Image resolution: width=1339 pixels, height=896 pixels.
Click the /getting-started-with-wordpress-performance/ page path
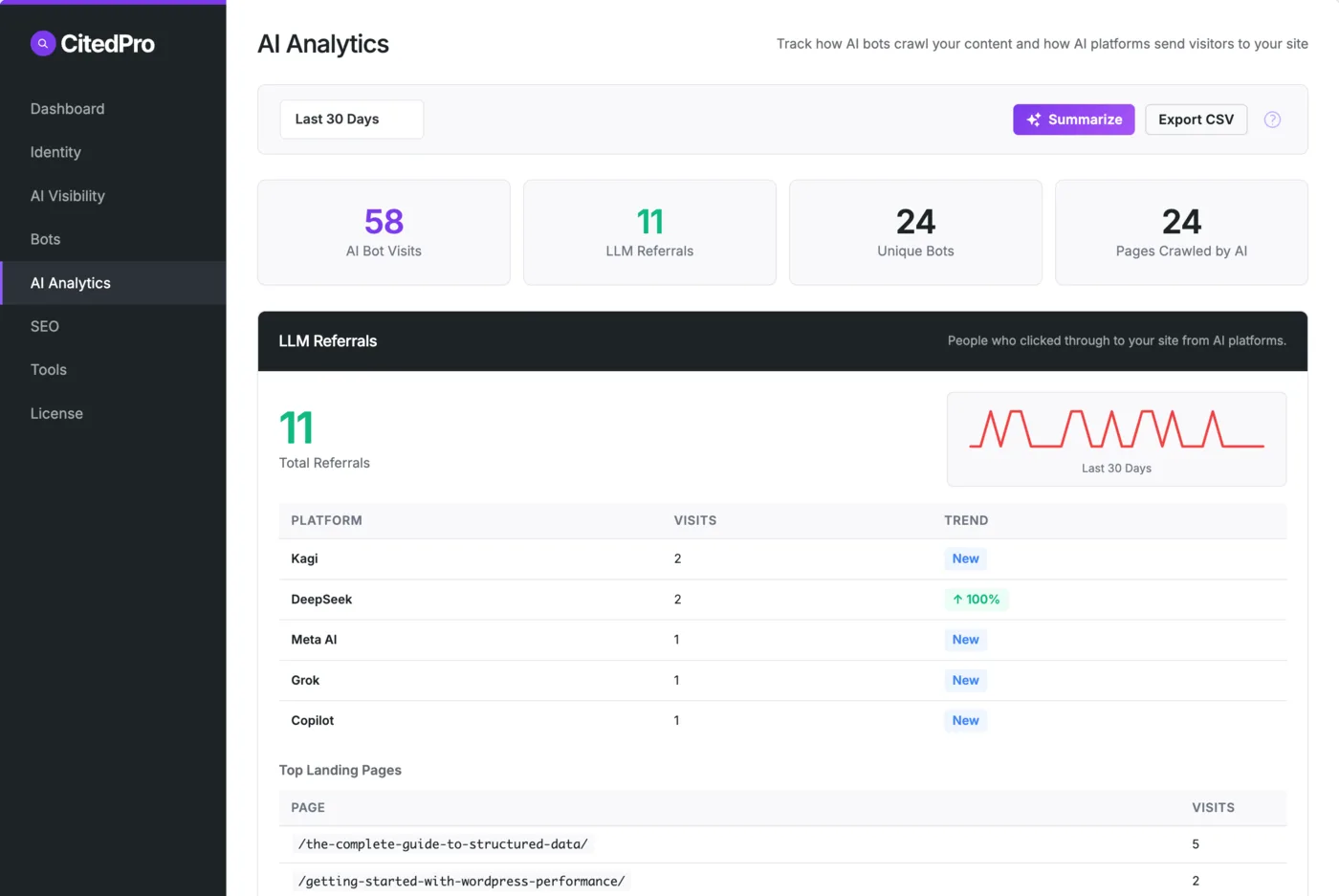[x=461, y=881]
